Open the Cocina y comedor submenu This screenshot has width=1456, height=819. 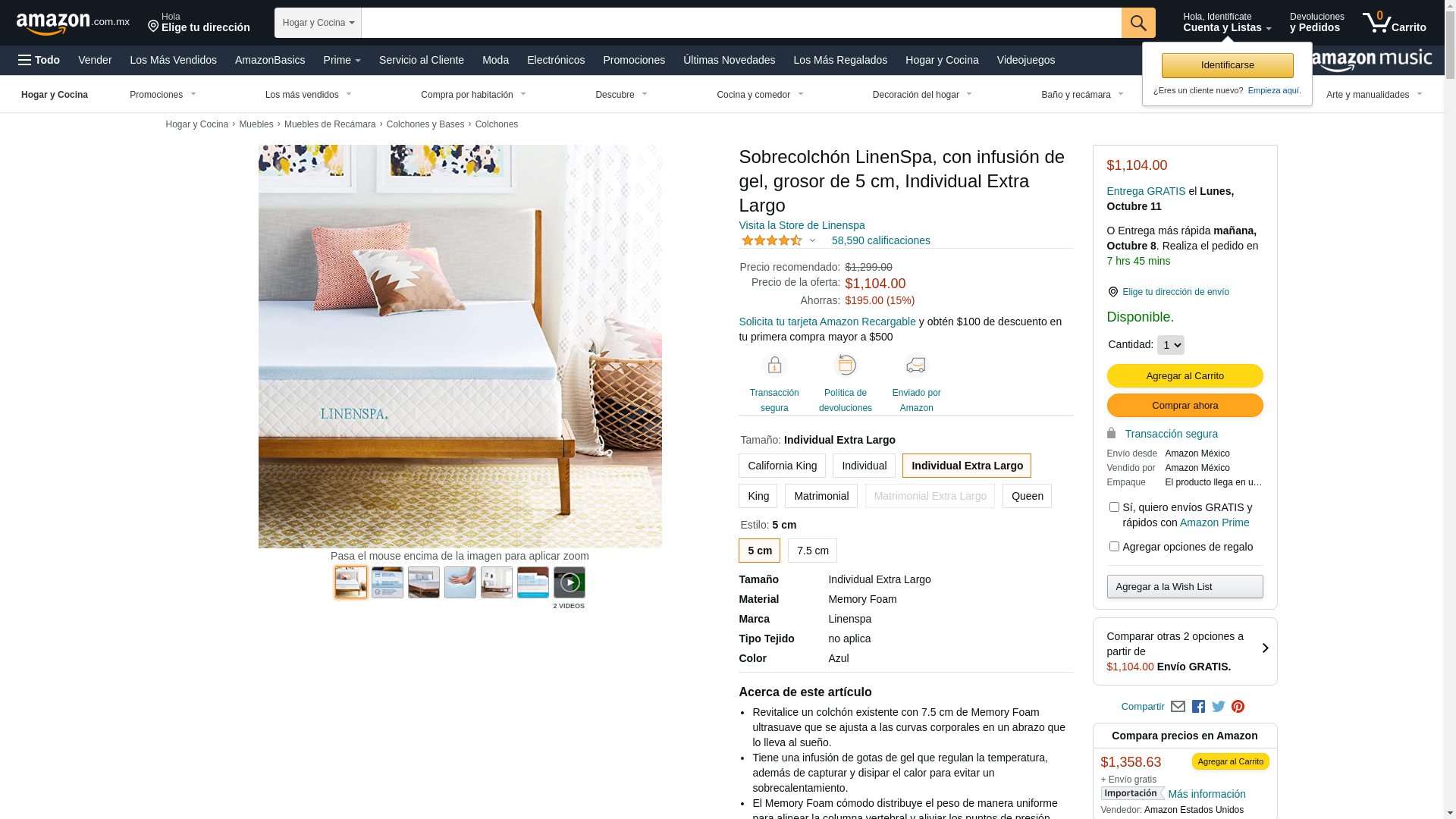coord(760,95)
